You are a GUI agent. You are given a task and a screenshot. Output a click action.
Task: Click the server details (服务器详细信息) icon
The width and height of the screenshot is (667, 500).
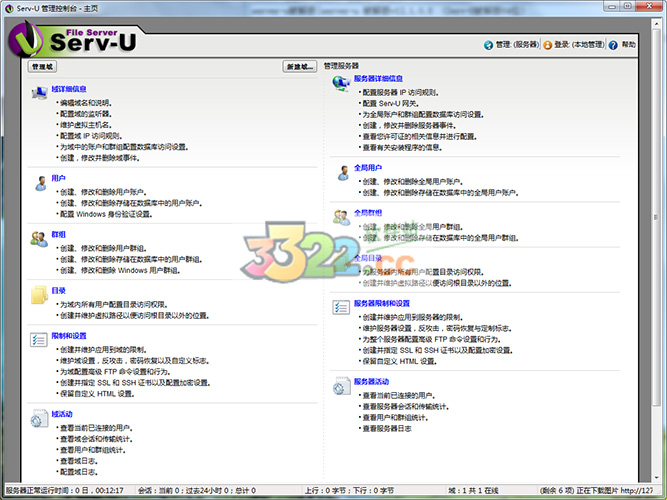pyautogui.click(x=340, y=83)
